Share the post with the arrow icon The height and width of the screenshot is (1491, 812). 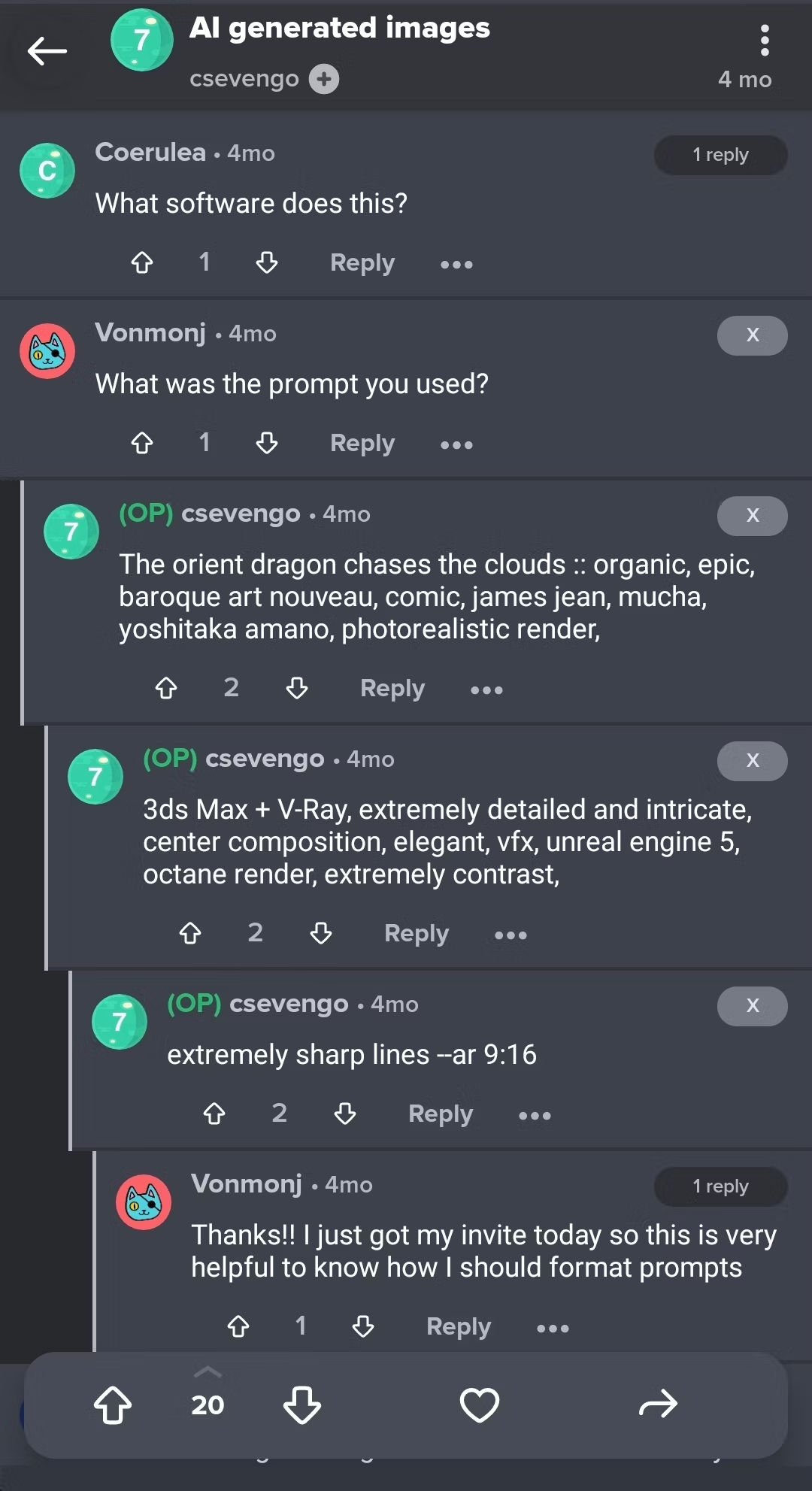click(658, 1405)
